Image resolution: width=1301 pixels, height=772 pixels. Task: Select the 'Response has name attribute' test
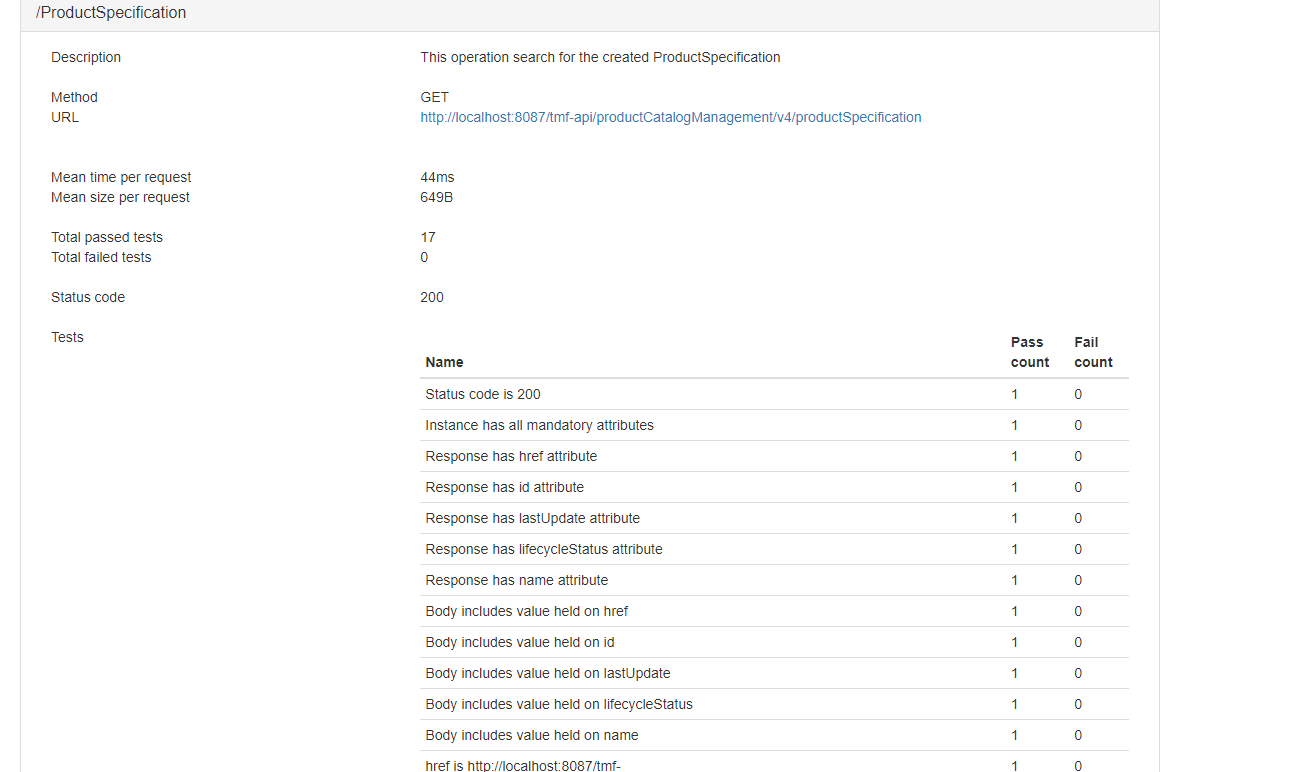pos(517,580)
